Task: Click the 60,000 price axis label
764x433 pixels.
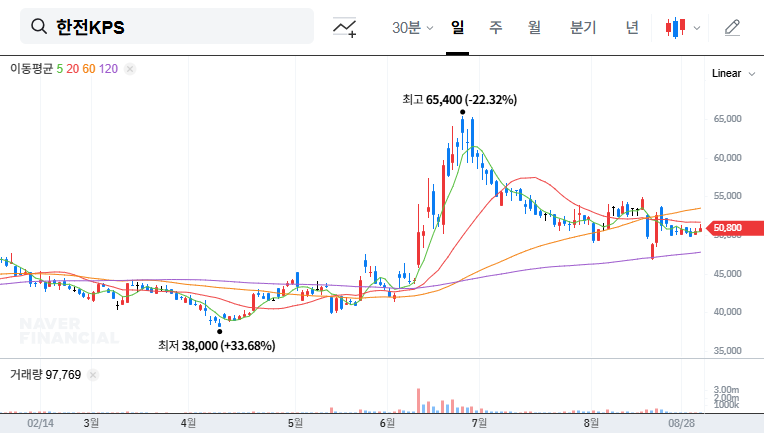Action: coord(727,158)
